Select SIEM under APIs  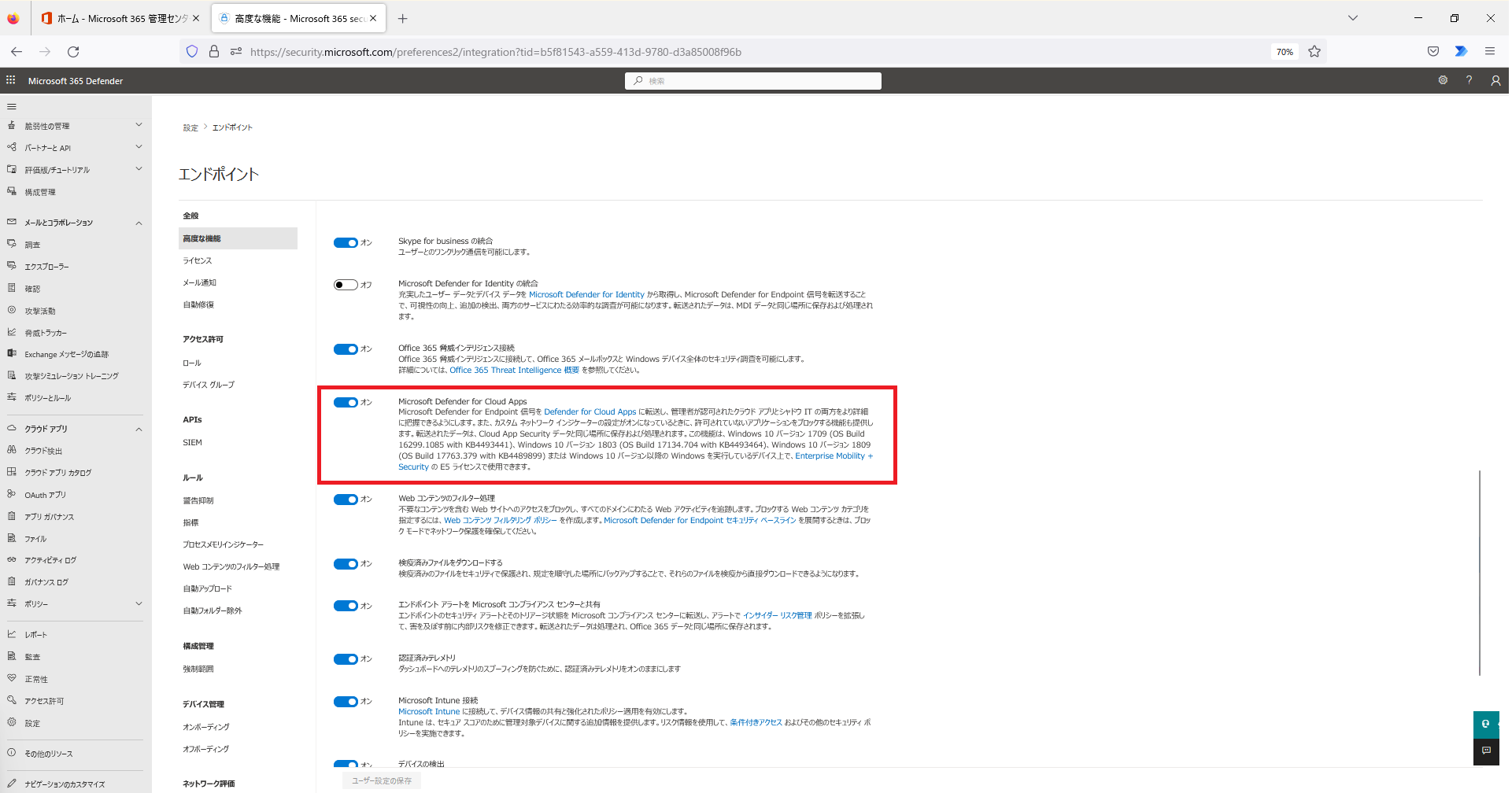[x=193, y=443]
